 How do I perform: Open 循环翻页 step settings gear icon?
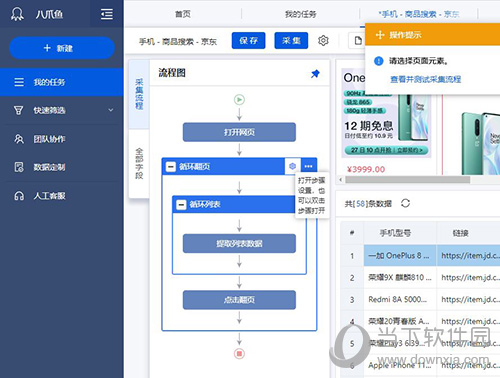click(292, 166)
